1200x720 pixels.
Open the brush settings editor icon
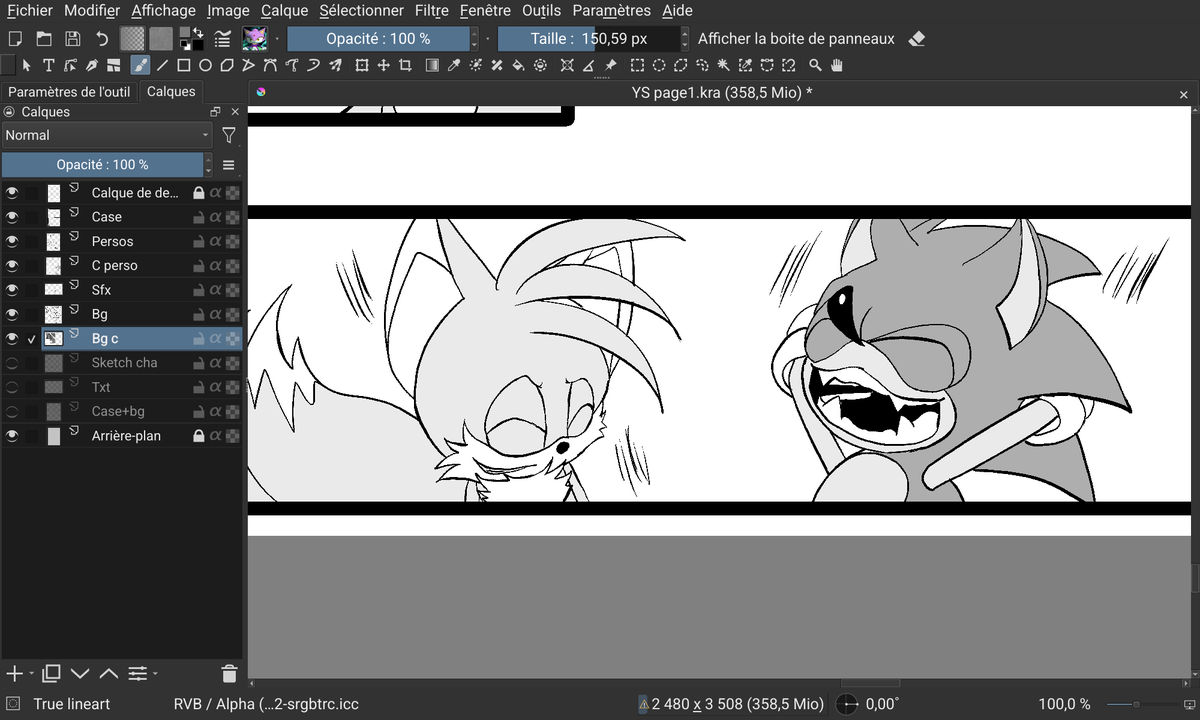[x=223, y=39]
